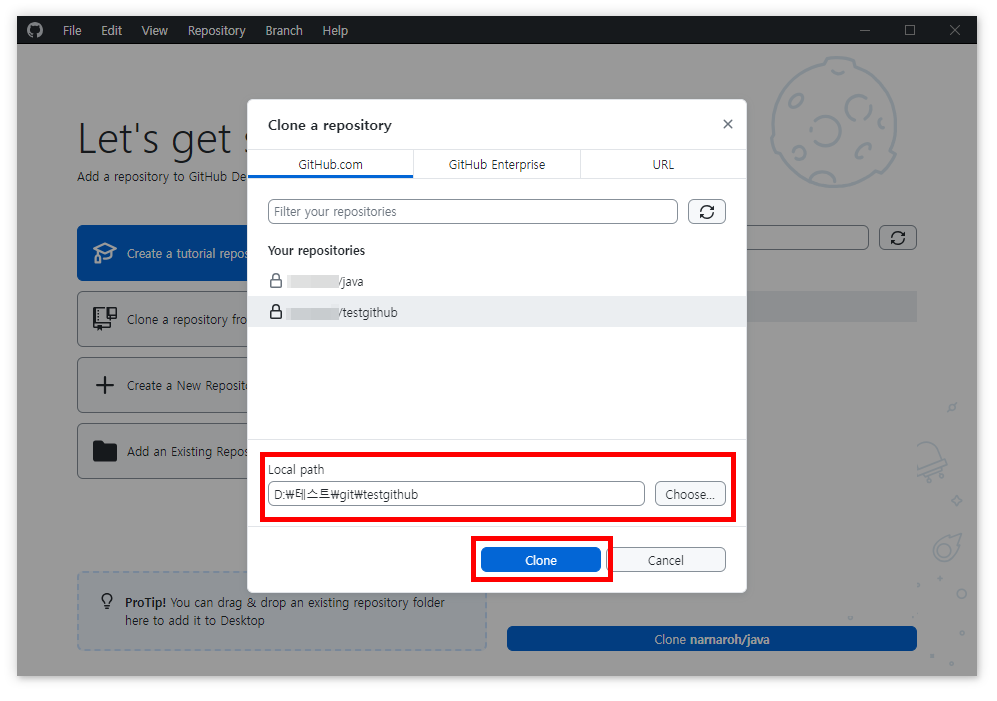Click the GitHub Octocat logo in menu bar
The height and width of the screenshot is (701, 997).
35,30
